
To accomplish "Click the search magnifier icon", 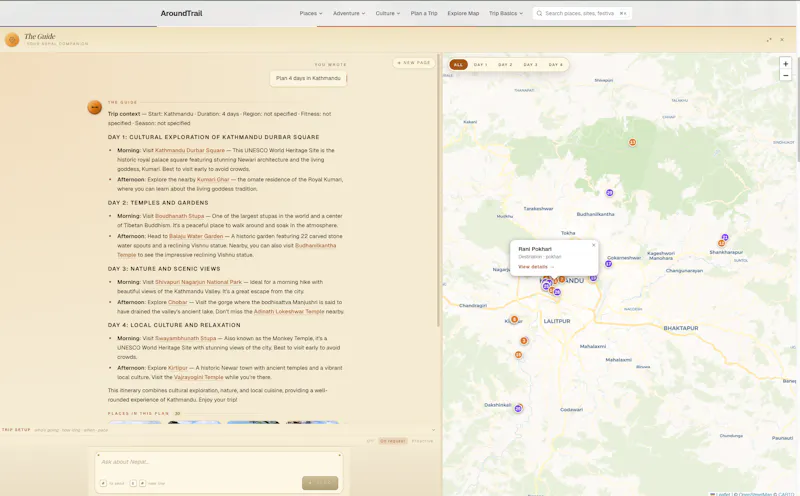I will (539, 13).
